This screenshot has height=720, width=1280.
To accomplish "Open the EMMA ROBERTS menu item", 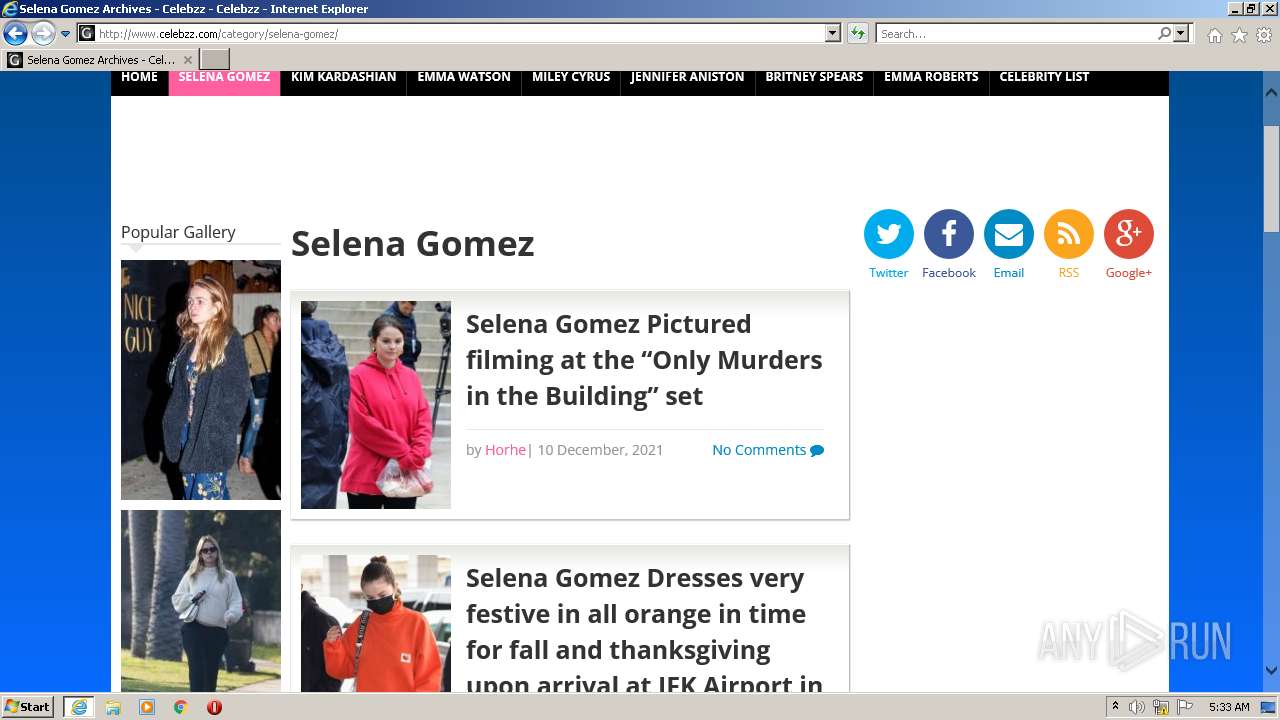I will [931, 77].
